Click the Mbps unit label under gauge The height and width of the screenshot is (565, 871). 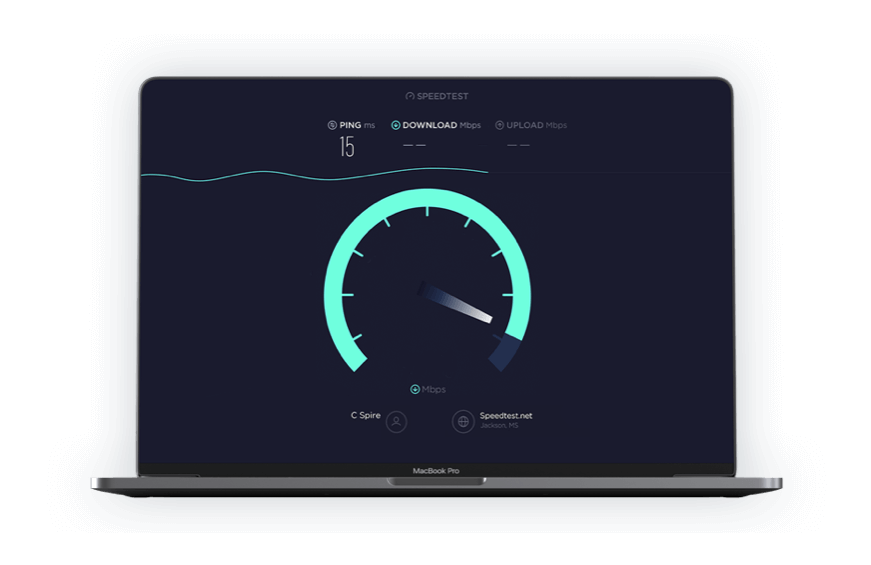(x=434, y=389)
